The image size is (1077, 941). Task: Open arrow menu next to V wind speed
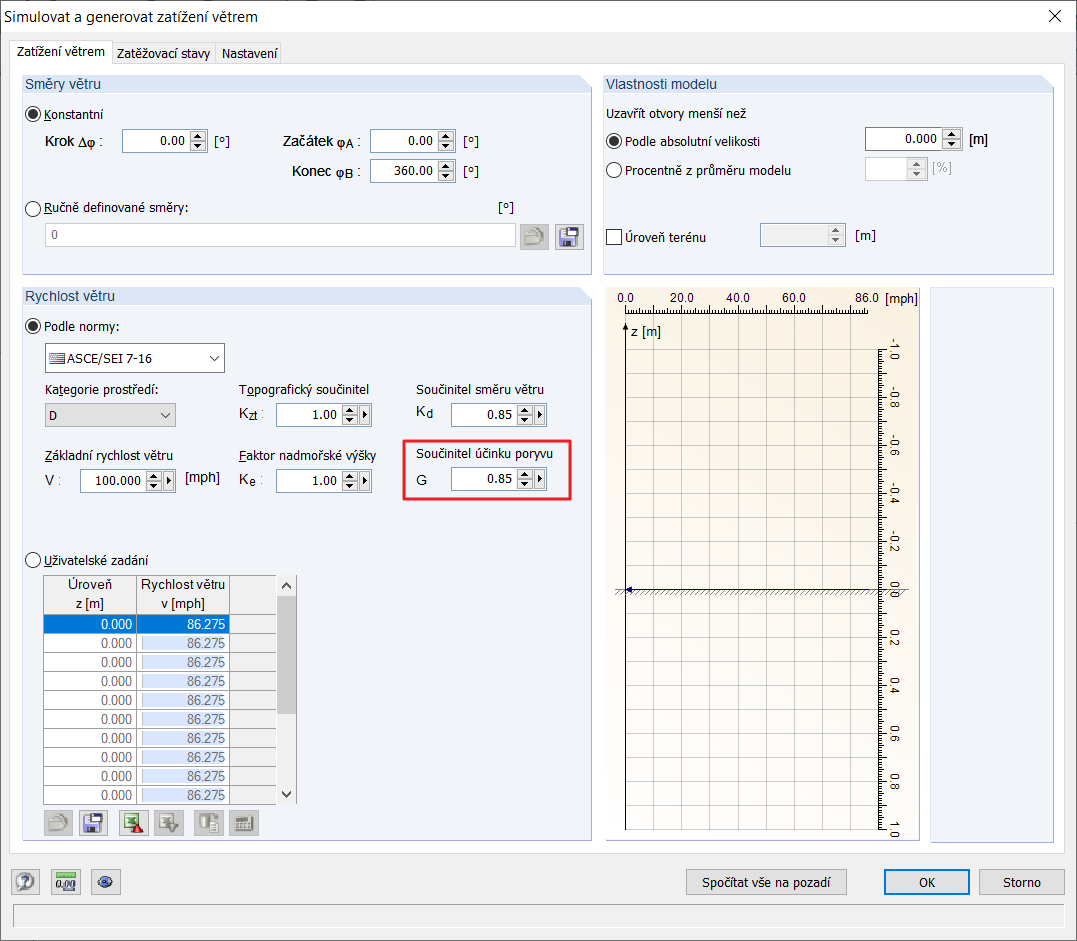pos(169,481)
